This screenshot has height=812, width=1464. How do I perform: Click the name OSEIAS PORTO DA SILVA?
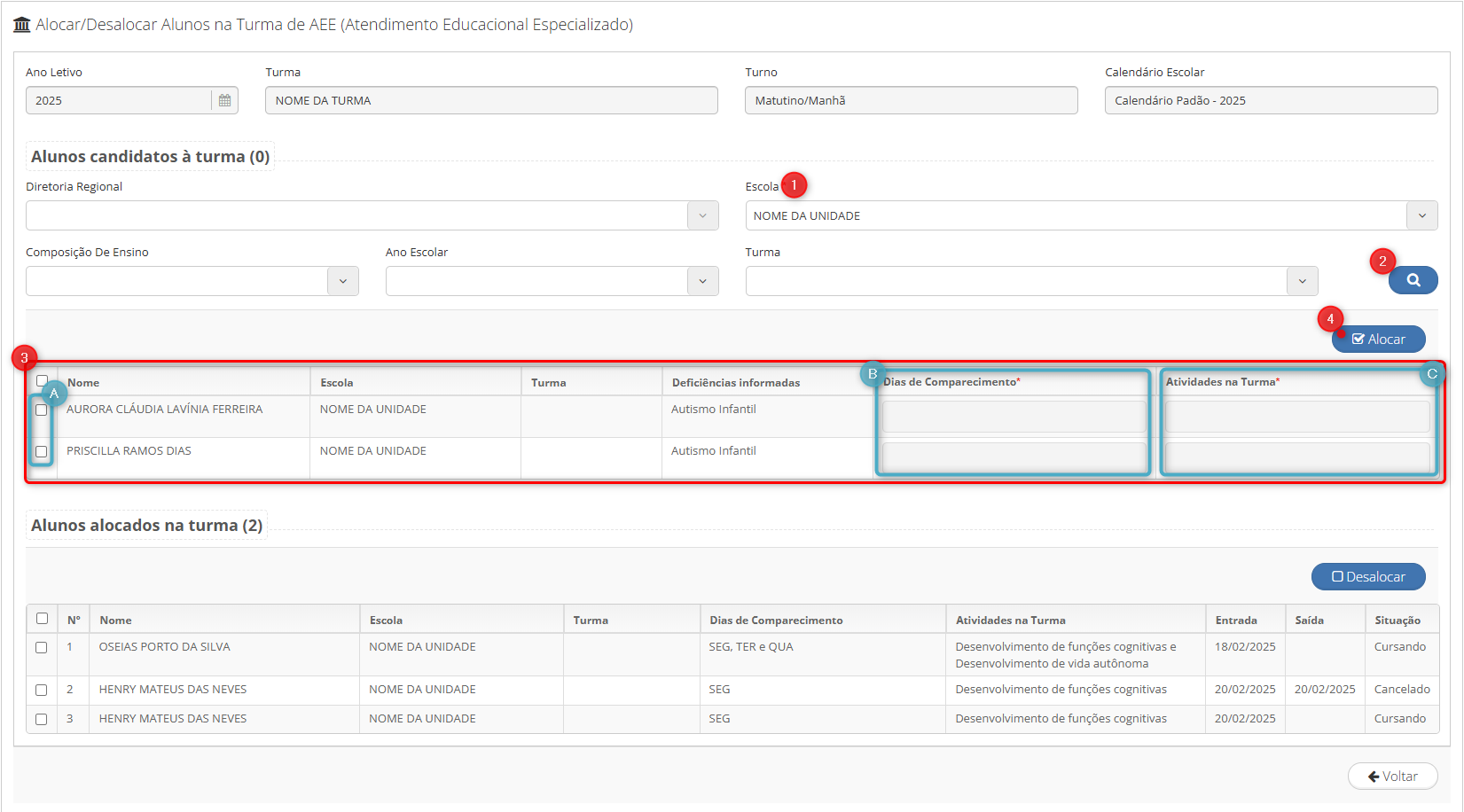click(164, 646)
